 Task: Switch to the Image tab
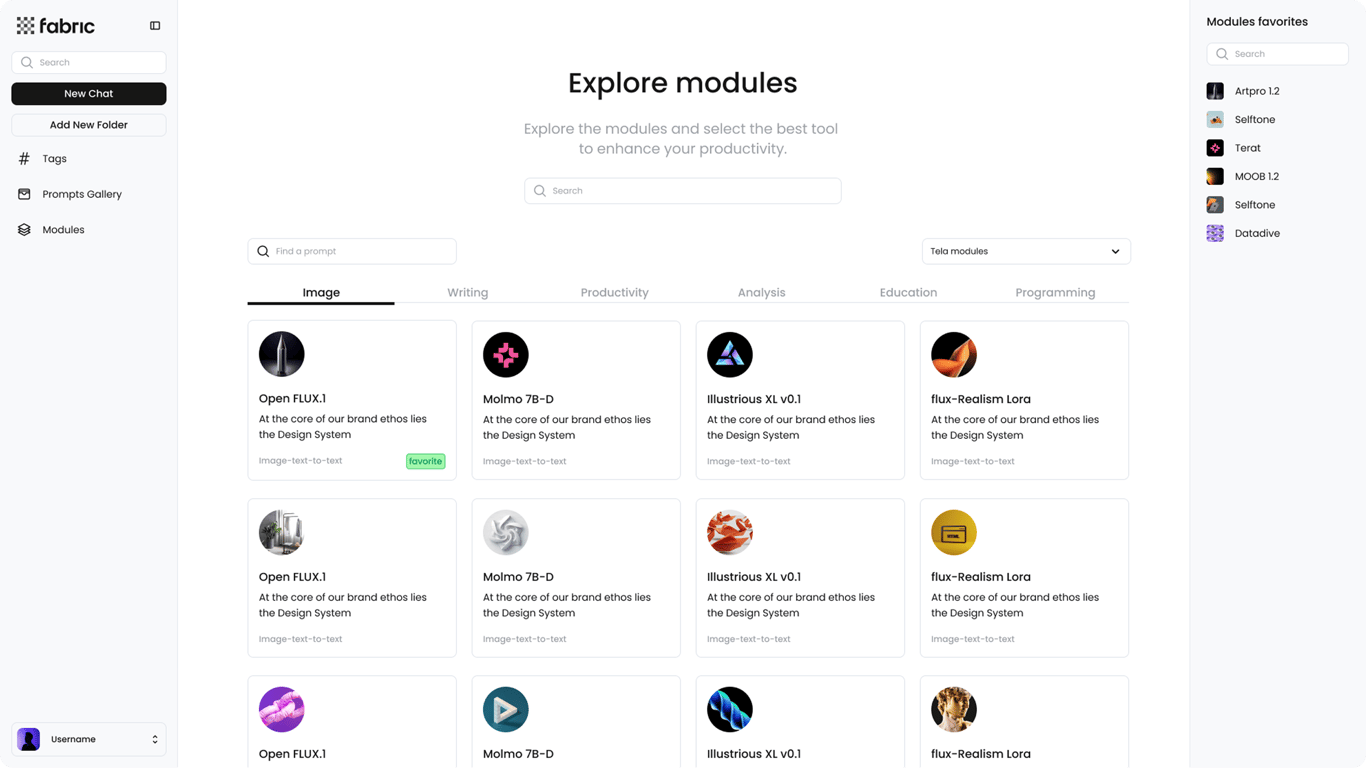(321, 293)
